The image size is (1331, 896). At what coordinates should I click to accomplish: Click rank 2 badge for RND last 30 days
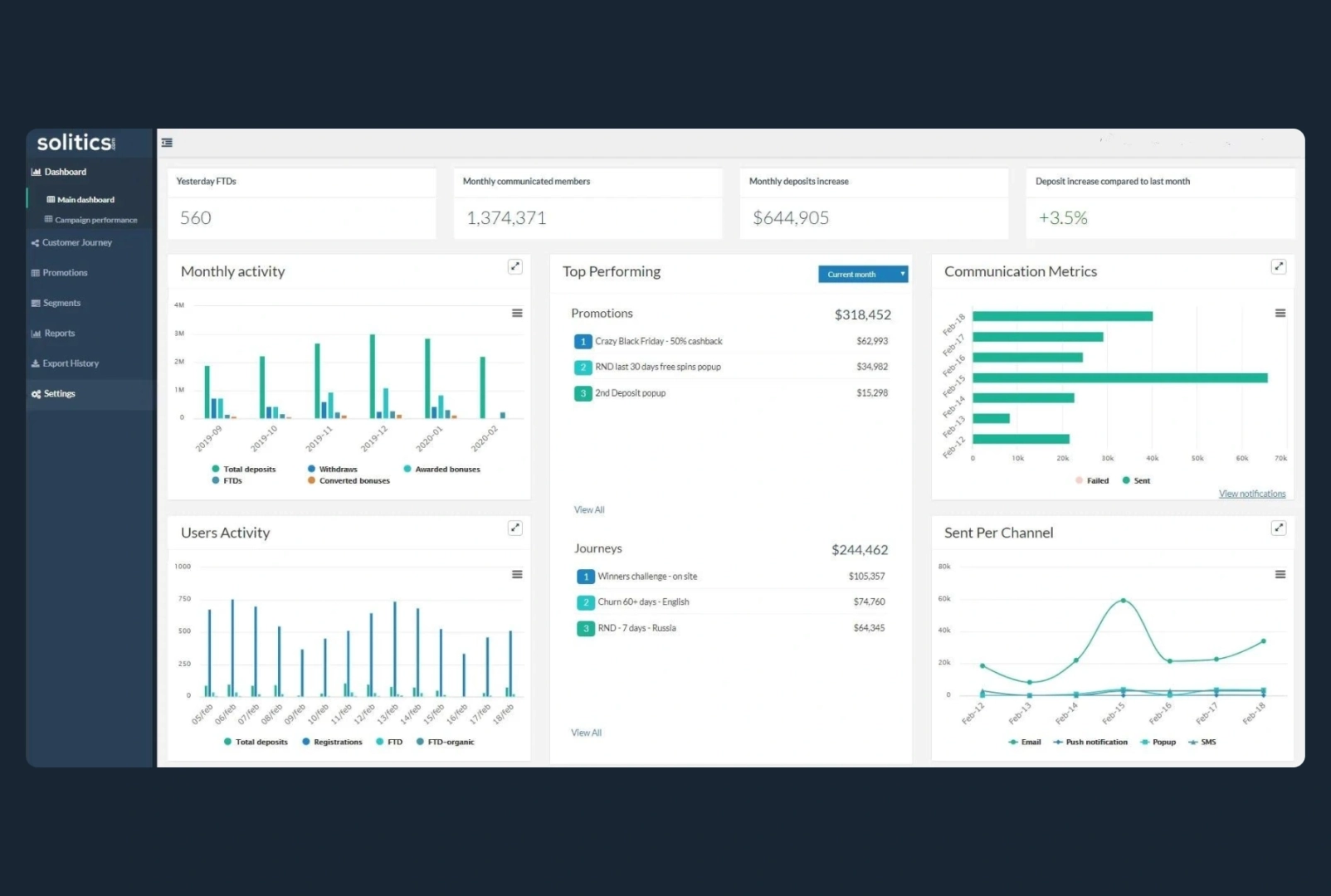[583, 368]
